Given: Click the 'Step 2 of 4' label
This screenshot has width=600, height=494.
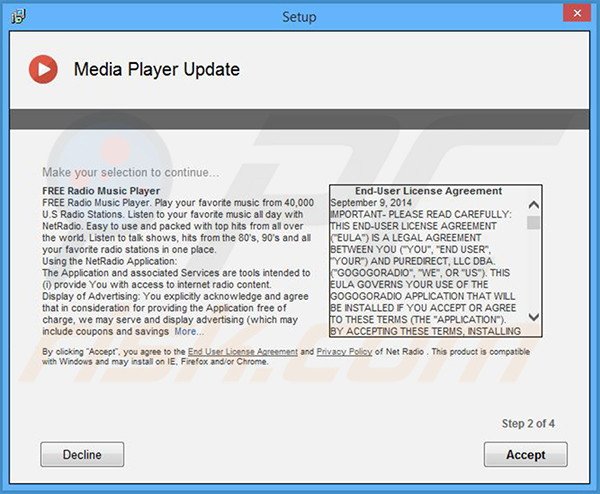Looking at the screenshot, I should click(x=528, y=424).
